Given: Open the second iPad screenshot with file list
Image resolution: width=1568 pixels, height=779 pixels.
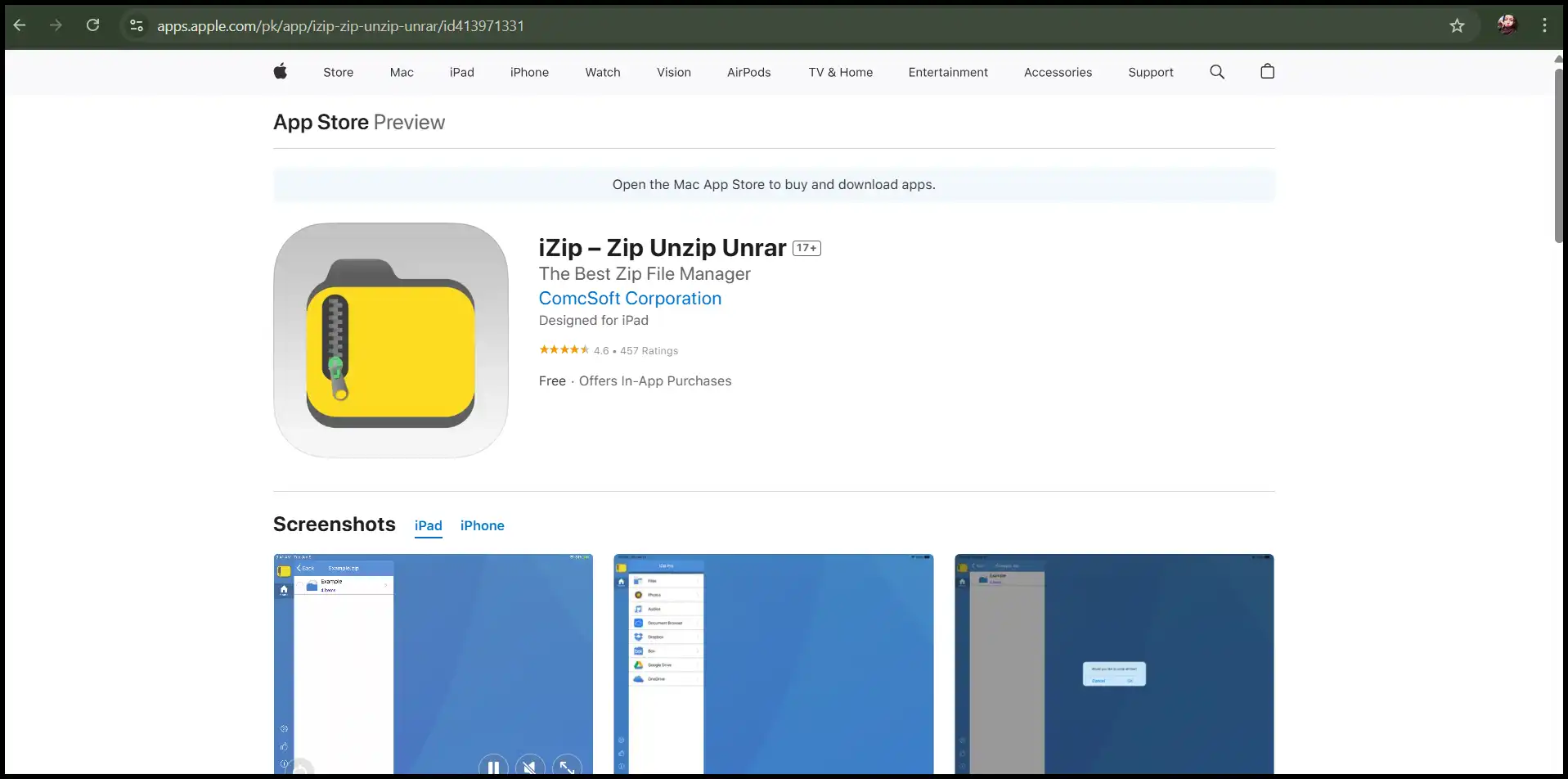Looking at the screenshot, I should click(x=773, y=664).
